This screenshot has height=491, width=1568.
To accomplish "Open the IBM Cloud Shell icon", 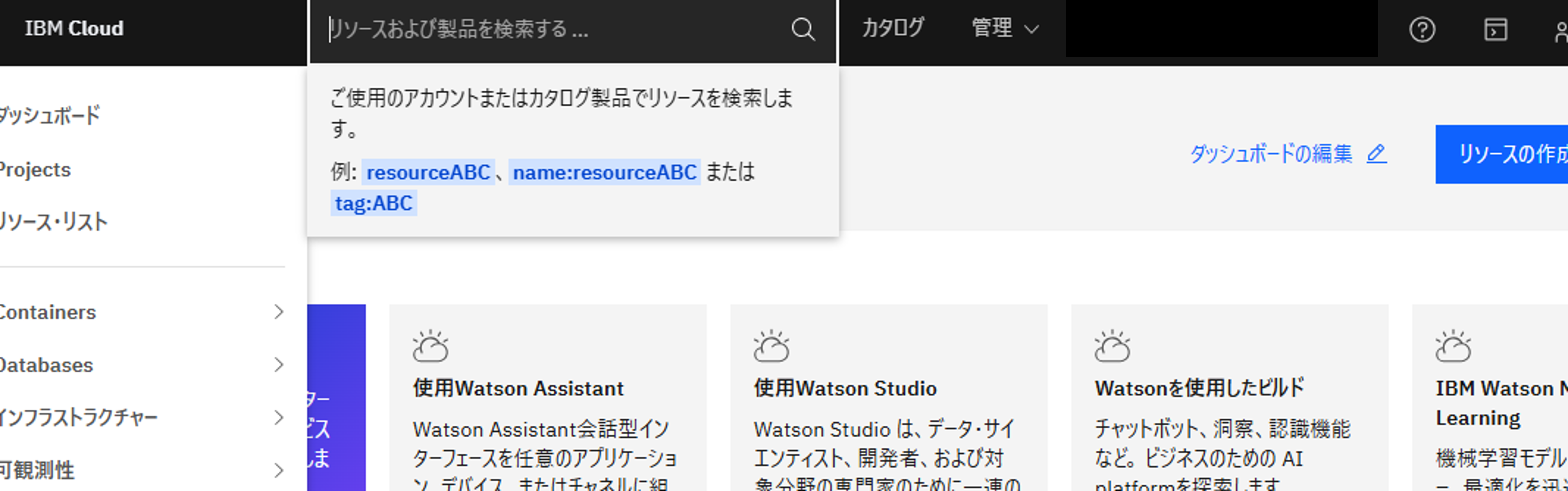I will click(1495, 29).
